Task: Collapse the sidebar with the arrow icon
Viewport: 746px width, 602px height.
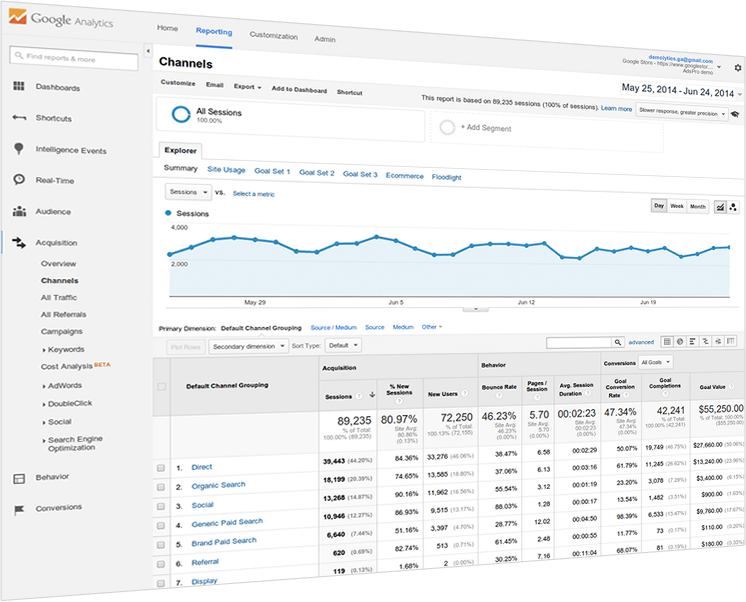Action: pos(148,50)
